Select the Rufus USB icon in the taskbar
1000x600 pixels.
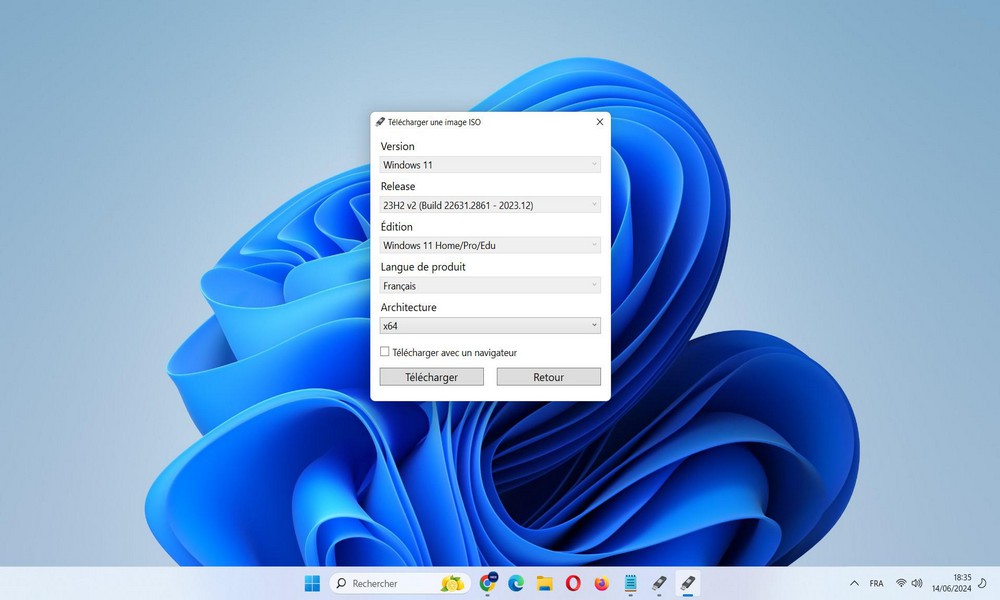(688, 583)
